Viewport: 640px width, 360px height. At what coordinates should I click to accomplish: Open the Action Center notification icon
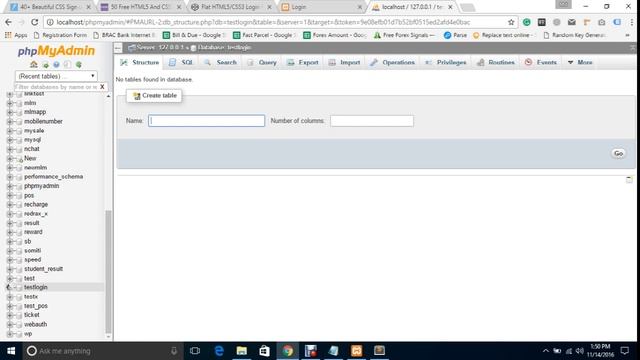point(624,351)
